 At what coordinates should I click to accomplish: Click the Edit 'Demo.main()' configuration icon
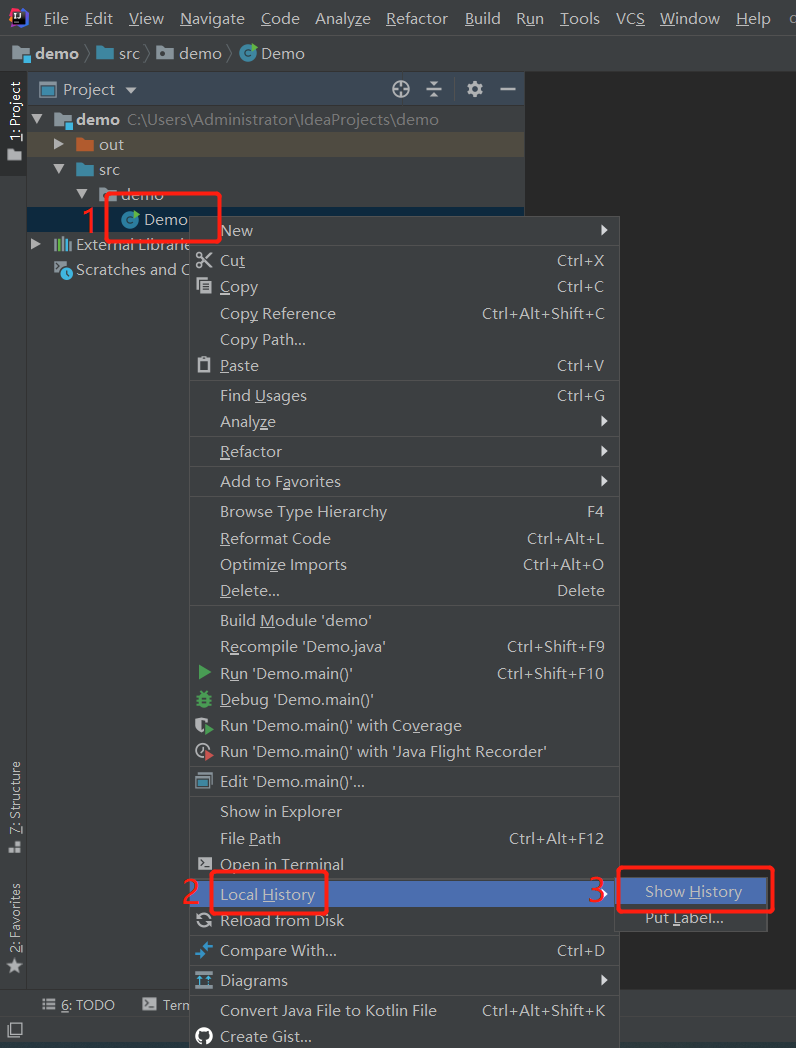[x=204, y=781]
